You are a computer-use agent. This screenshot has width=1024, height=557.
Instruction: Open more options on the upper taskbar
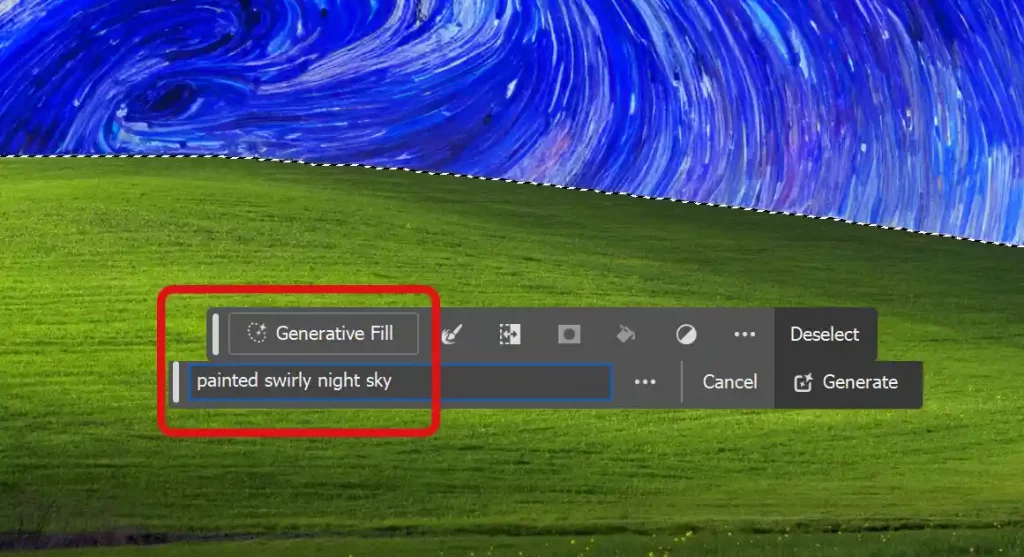coord(744,334)
